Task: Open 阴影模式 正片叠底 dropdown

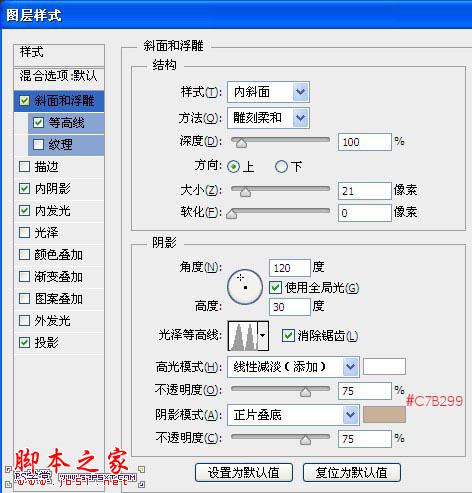Action: tap(293, 415)
